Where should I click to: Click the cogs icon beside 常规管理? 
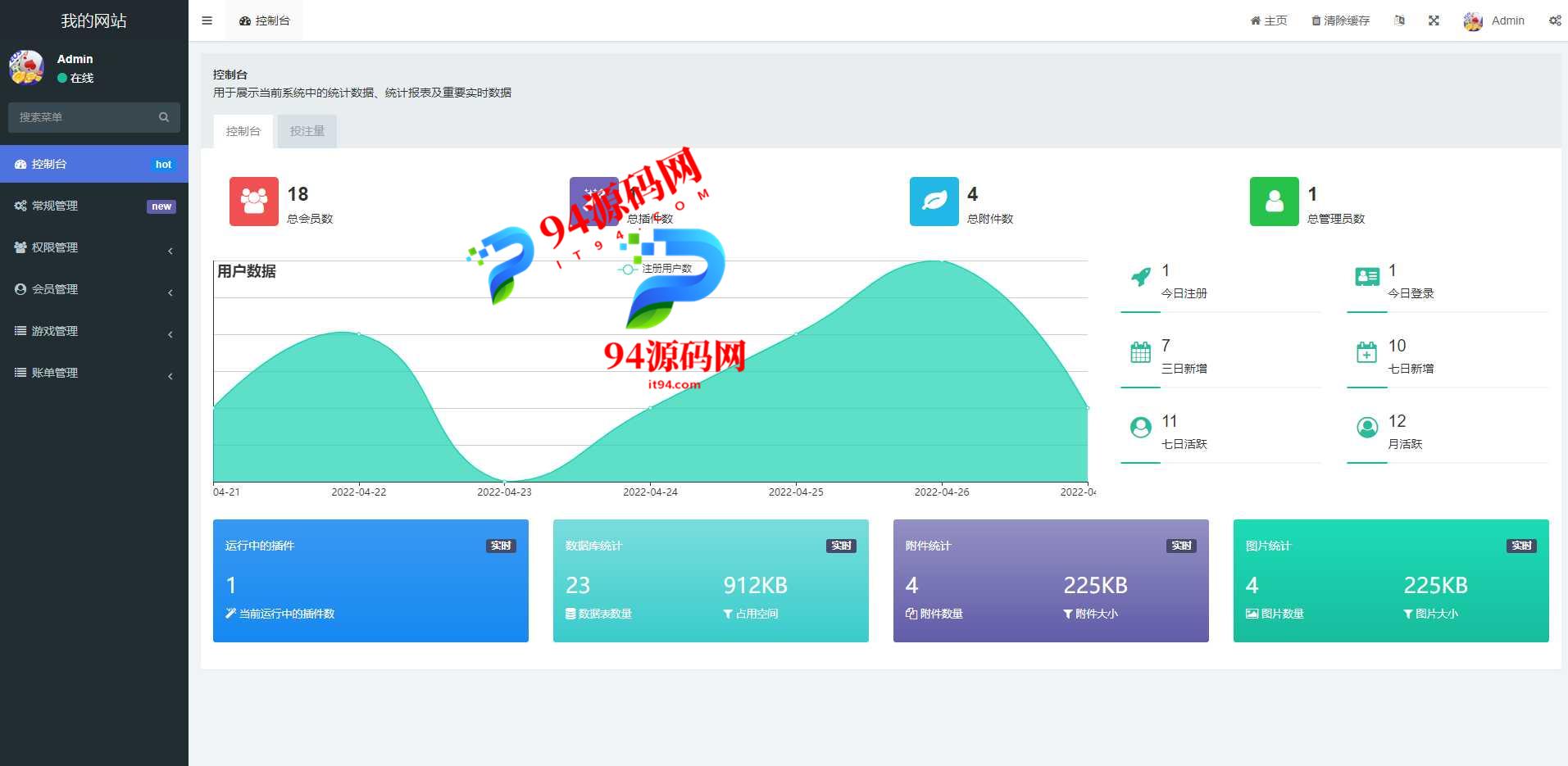click(20, 206)
